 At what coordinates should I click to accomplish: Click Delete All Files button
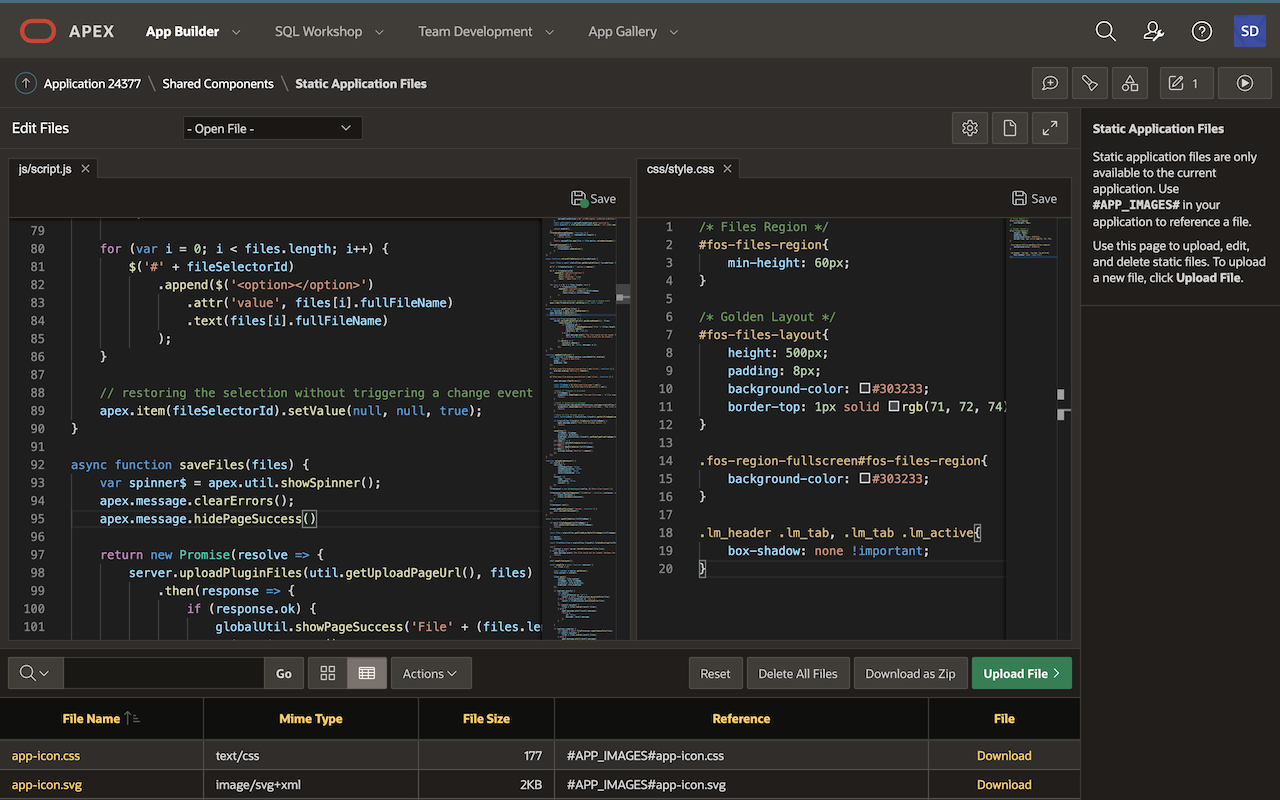coord(798,673)
